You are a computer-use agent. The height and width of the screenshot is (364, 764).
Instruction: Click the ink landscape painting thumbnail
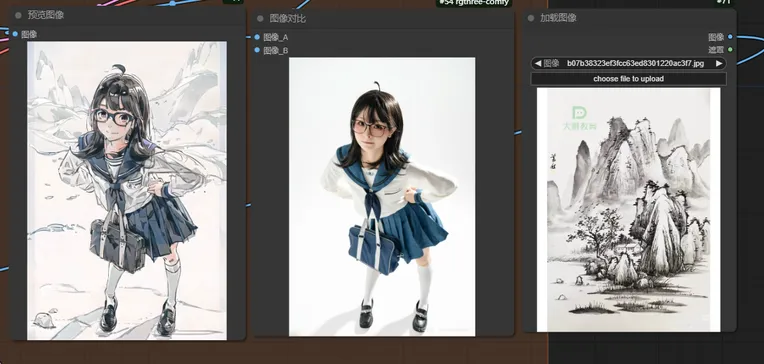(x=629, y=210)
